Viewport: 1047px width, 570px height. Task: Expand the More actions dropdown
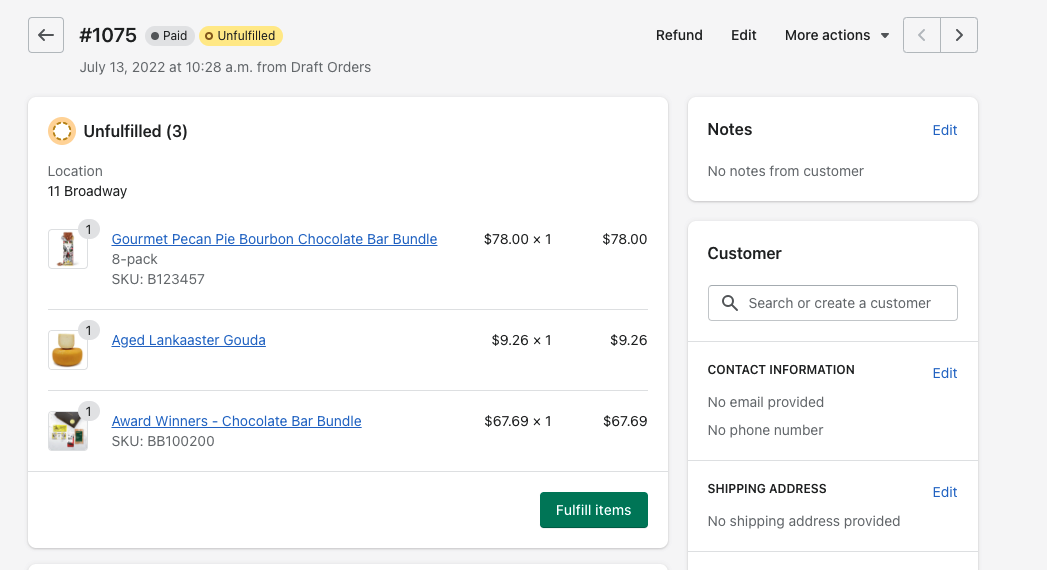[x=837, y=35]
